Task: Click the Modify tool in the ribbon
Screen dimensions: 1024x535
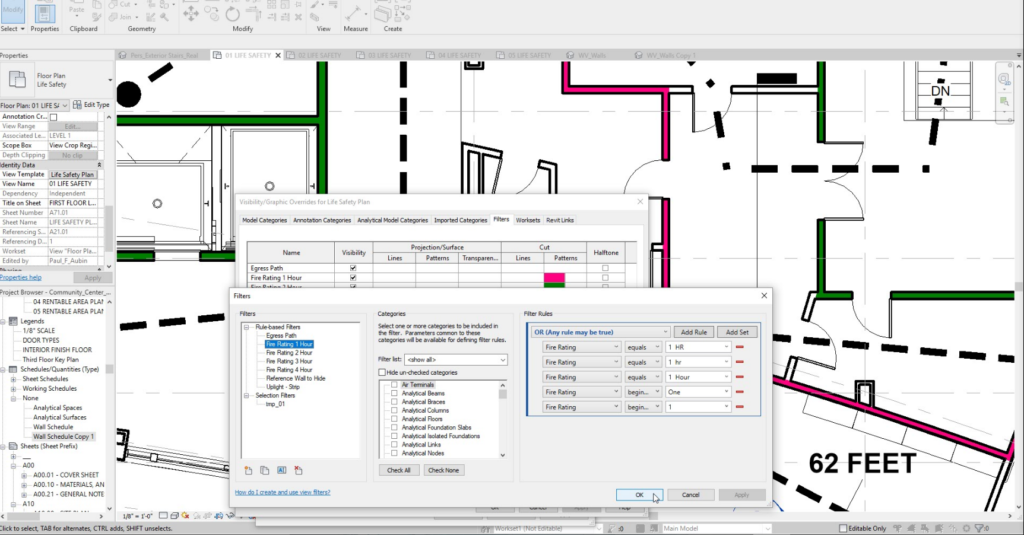Action: [x=12, y=11]
